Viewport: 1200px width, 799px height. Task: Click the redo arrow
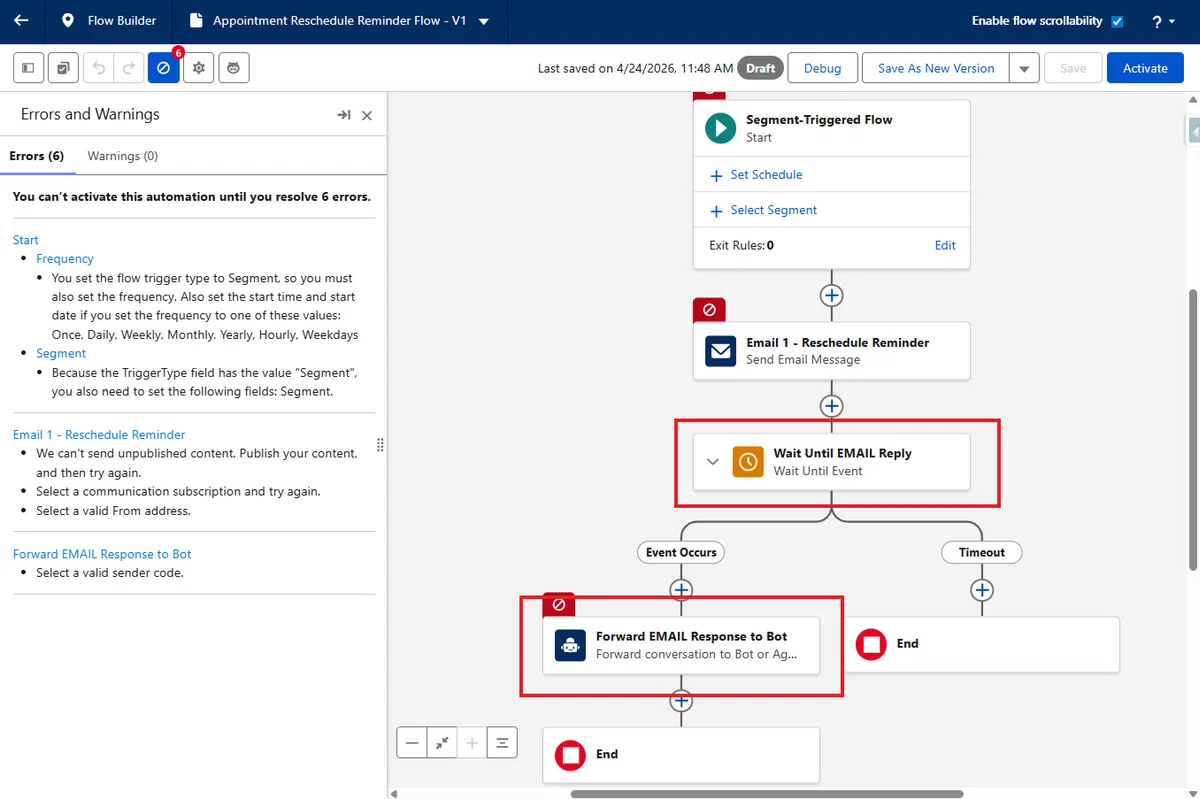click(128, 68)
